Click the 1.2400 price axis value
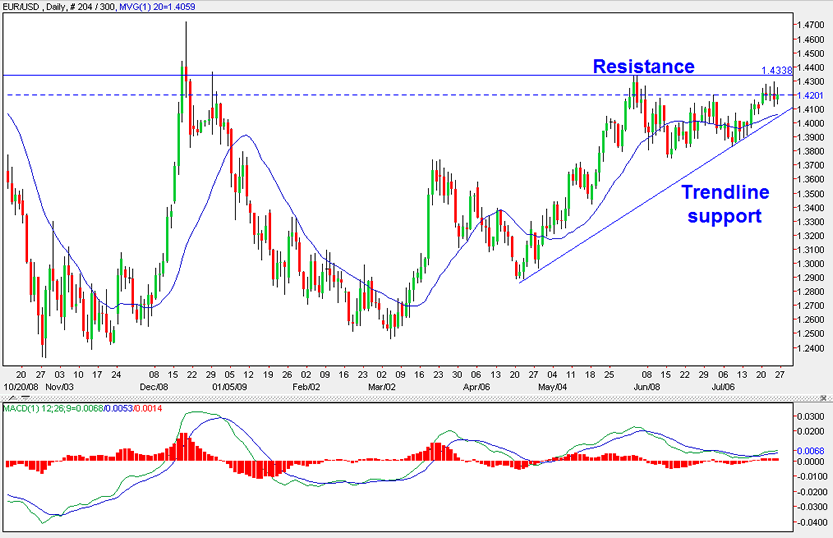 [809, 348]
